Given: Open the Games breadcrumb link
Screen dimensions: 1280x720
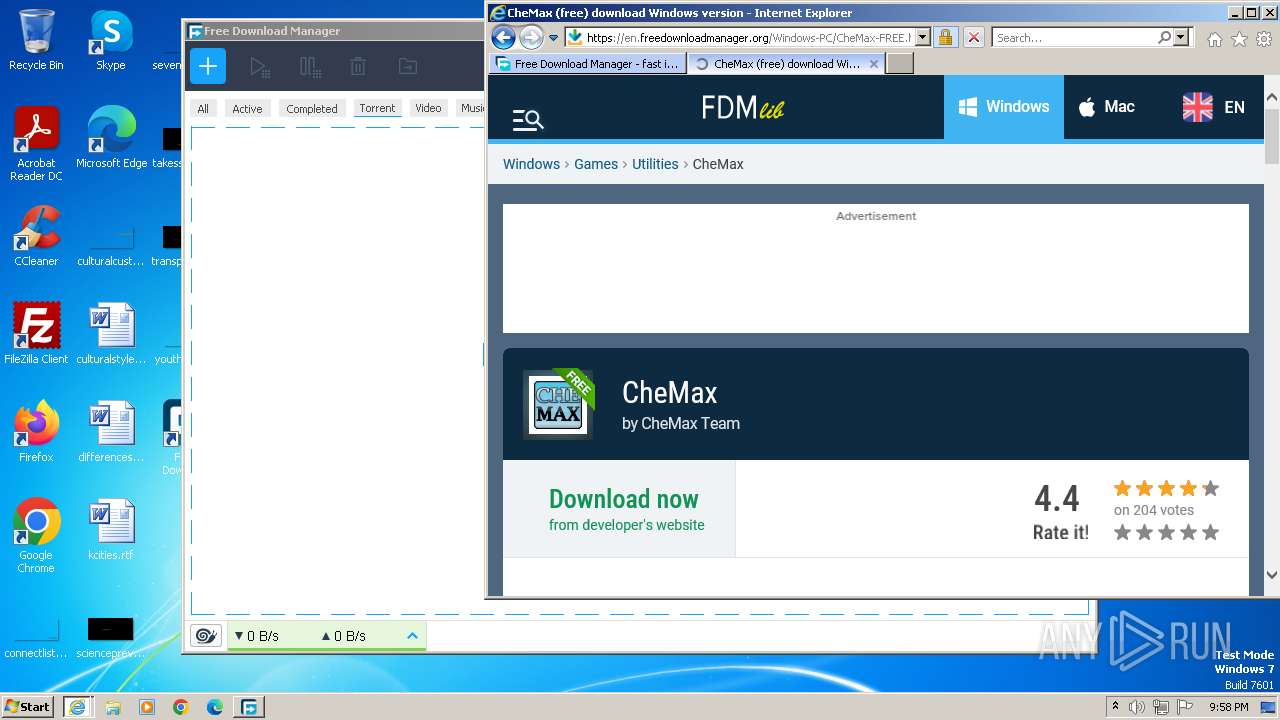Looking at the screenshot, I should pos(596,164).
